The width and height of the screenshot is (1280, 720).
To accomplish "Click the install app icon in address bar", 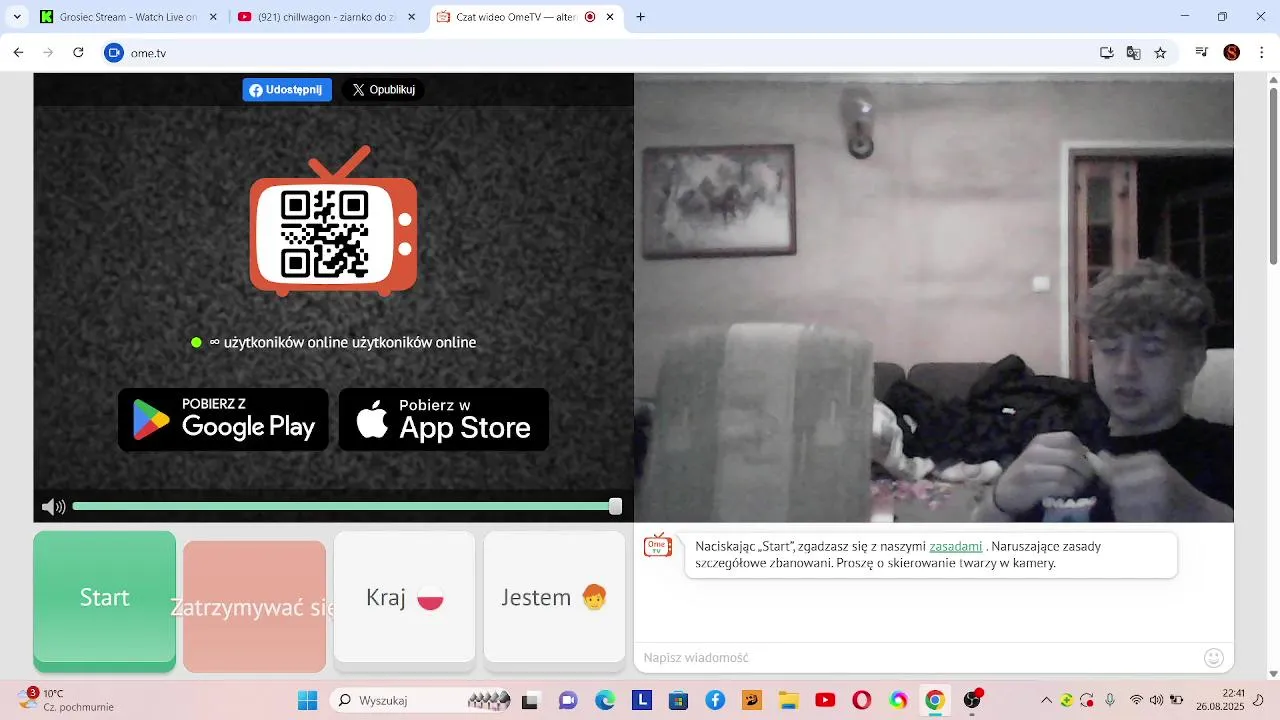I will click(1107, 53).
